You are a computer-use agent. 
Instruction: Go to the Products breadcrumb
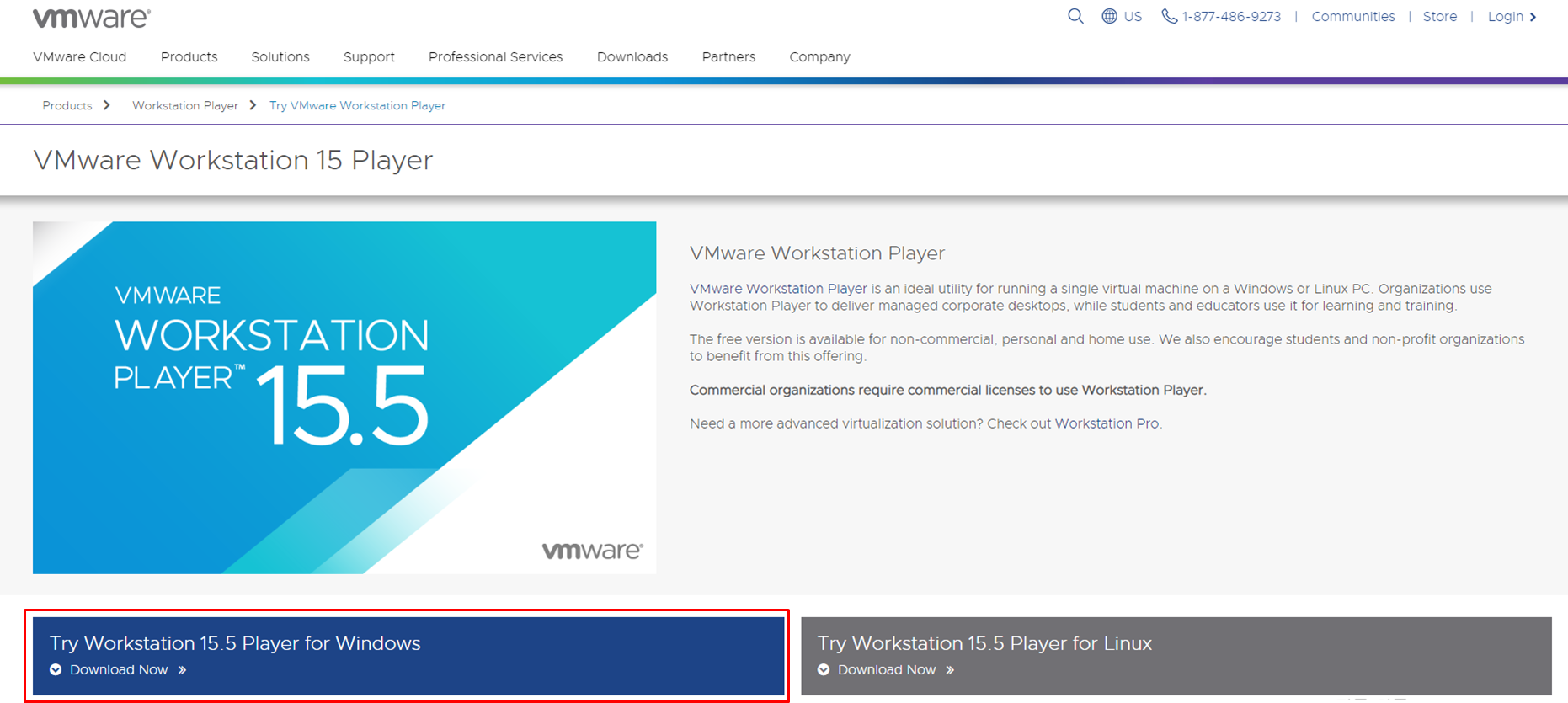coord(67,105)
